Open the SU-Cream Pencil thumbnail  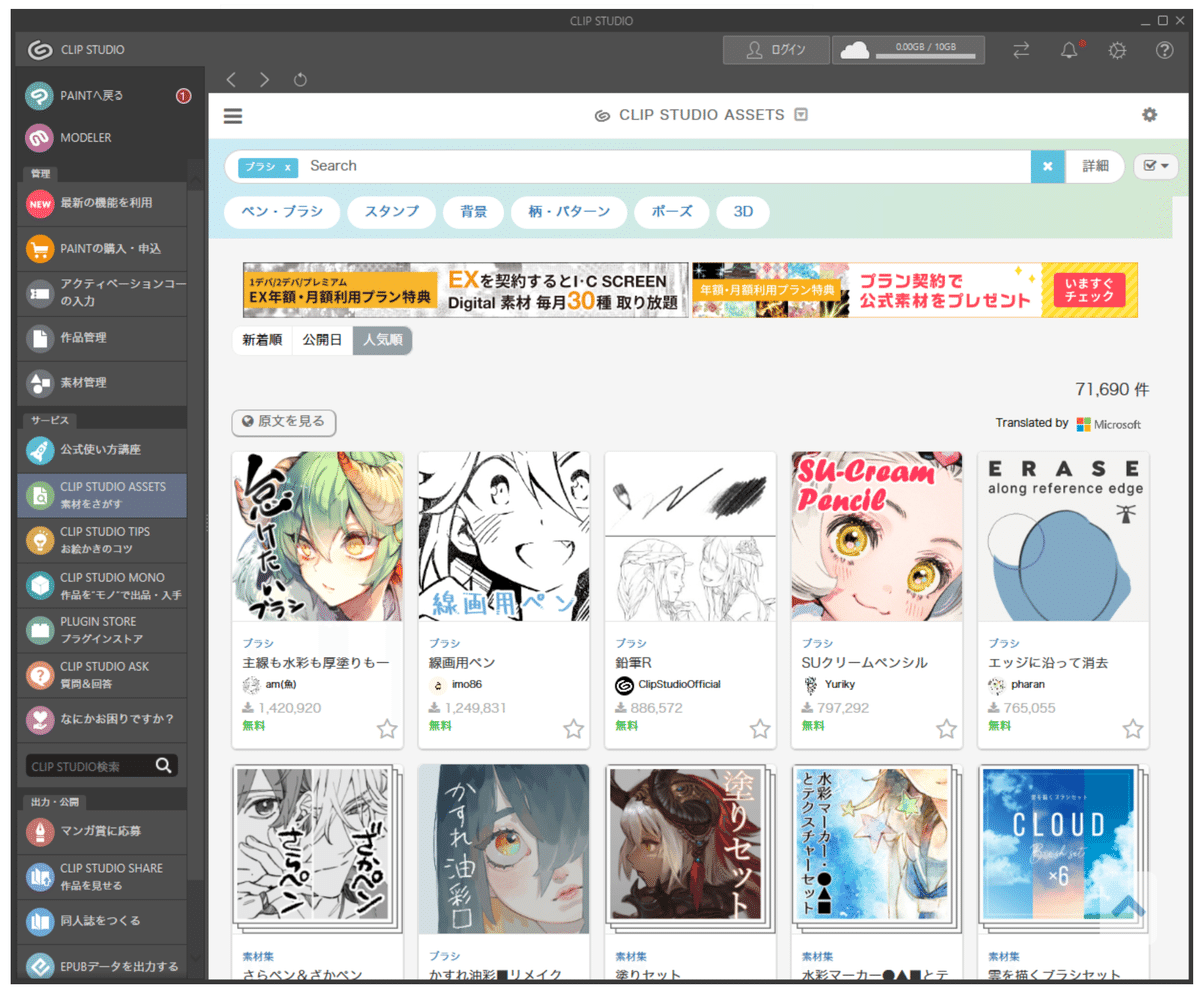(876, 537)
